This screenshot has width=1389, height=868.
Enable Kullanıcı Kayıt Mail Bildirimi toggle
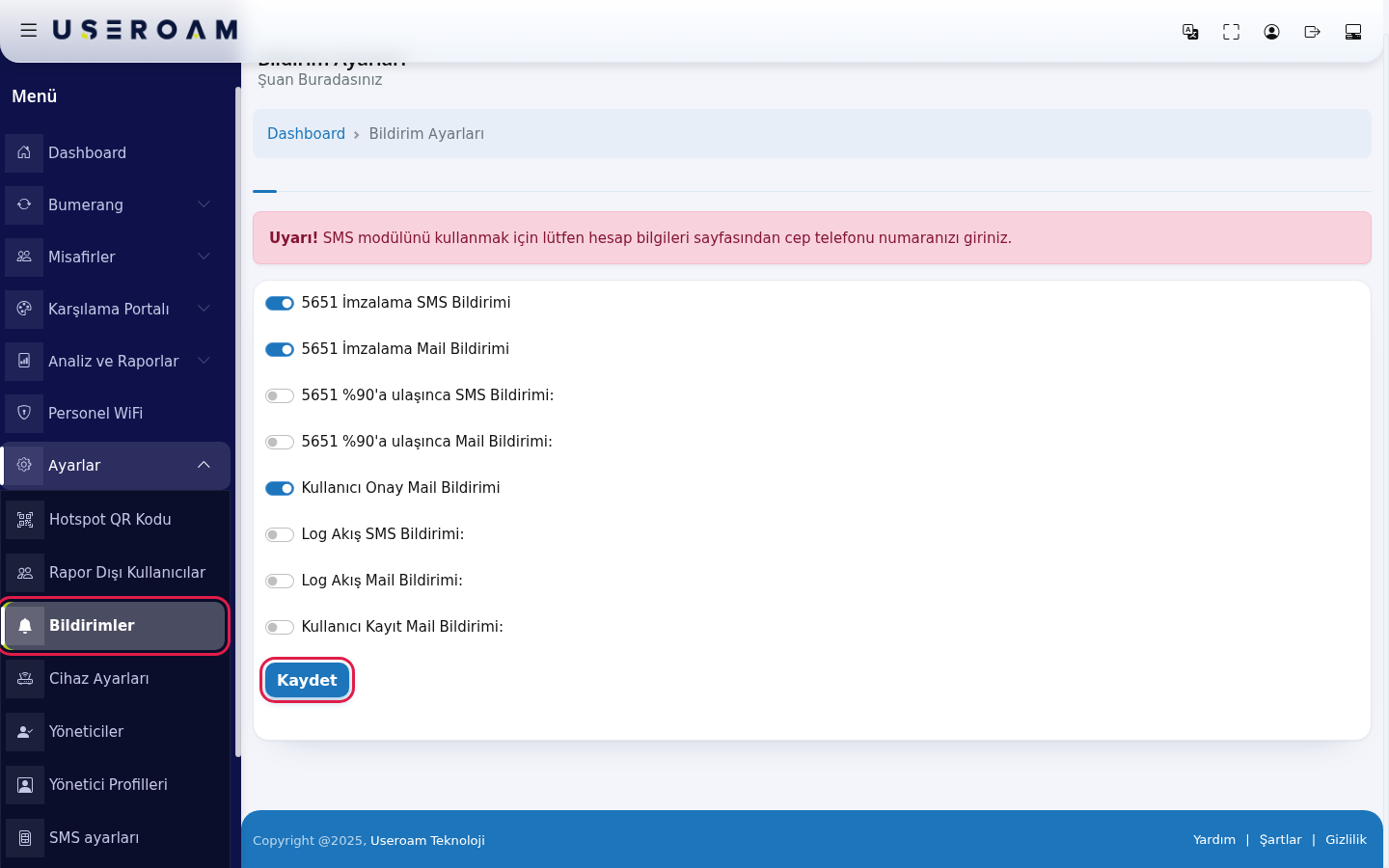(280, 628)
